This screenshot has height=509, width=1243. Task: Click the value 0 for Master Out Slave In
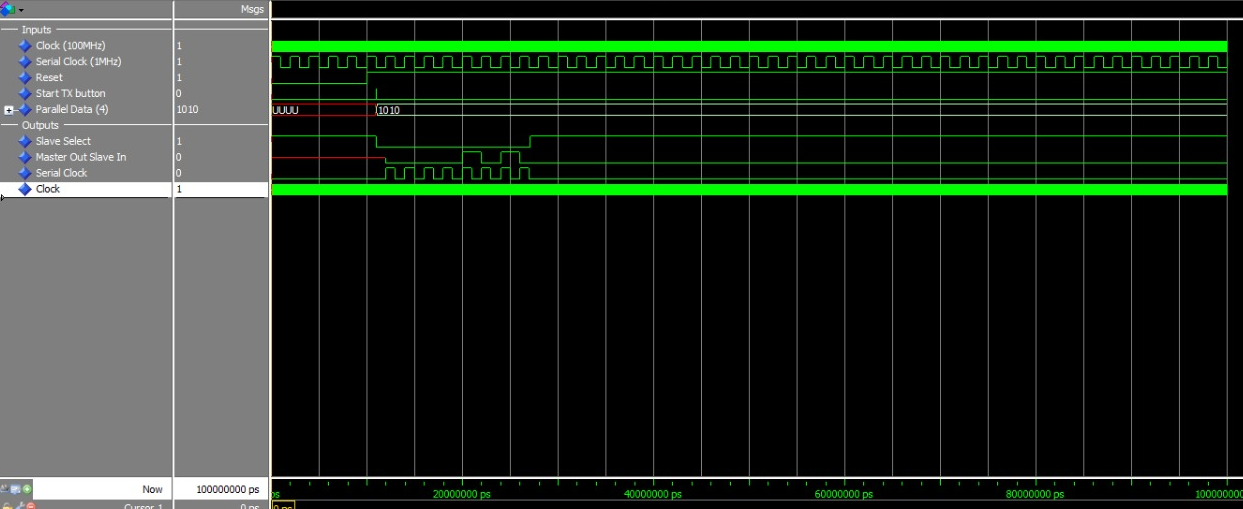[179, 157]
